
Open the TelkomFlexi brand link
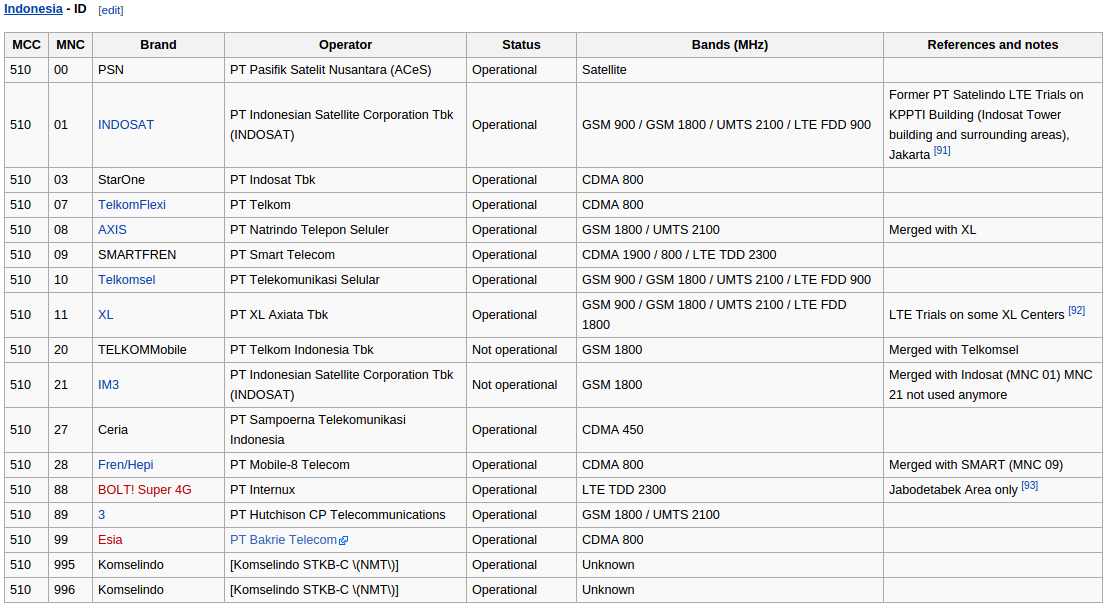[x=132, y=204]
